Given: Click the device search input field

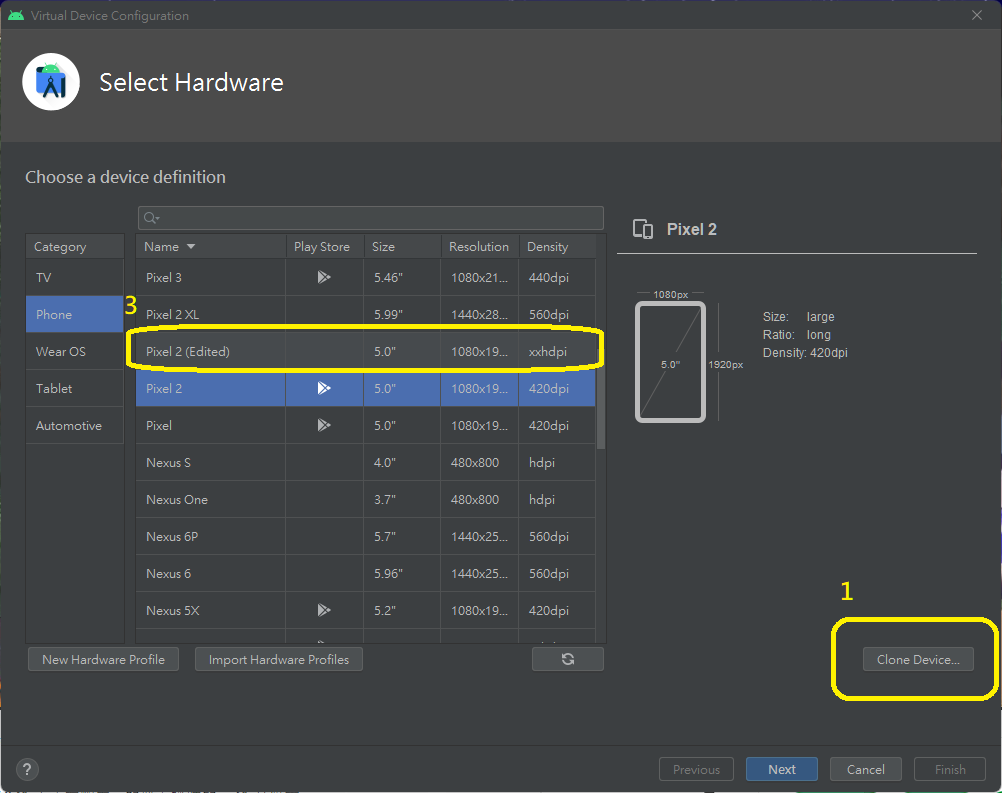Looking at the screenshot, I should point(371,218).
